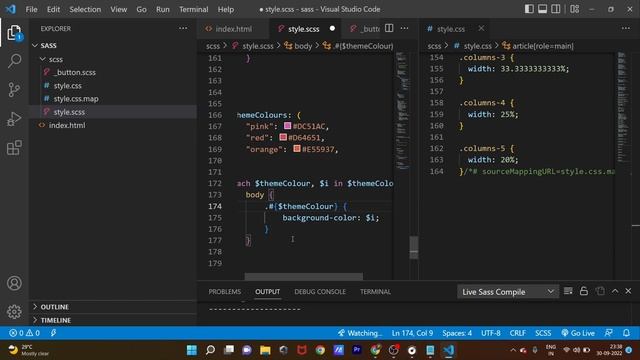Viewport: 640px width, 360px height.
Task: Open the Edit menu
Action: point(53,9)
